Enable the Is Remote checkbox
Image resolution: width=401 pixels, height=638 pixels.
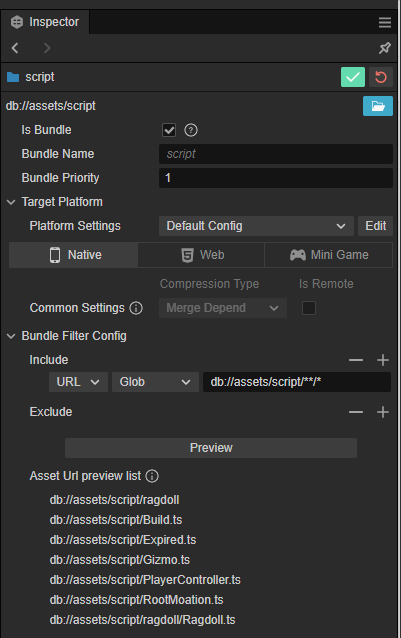pos(309,308)
